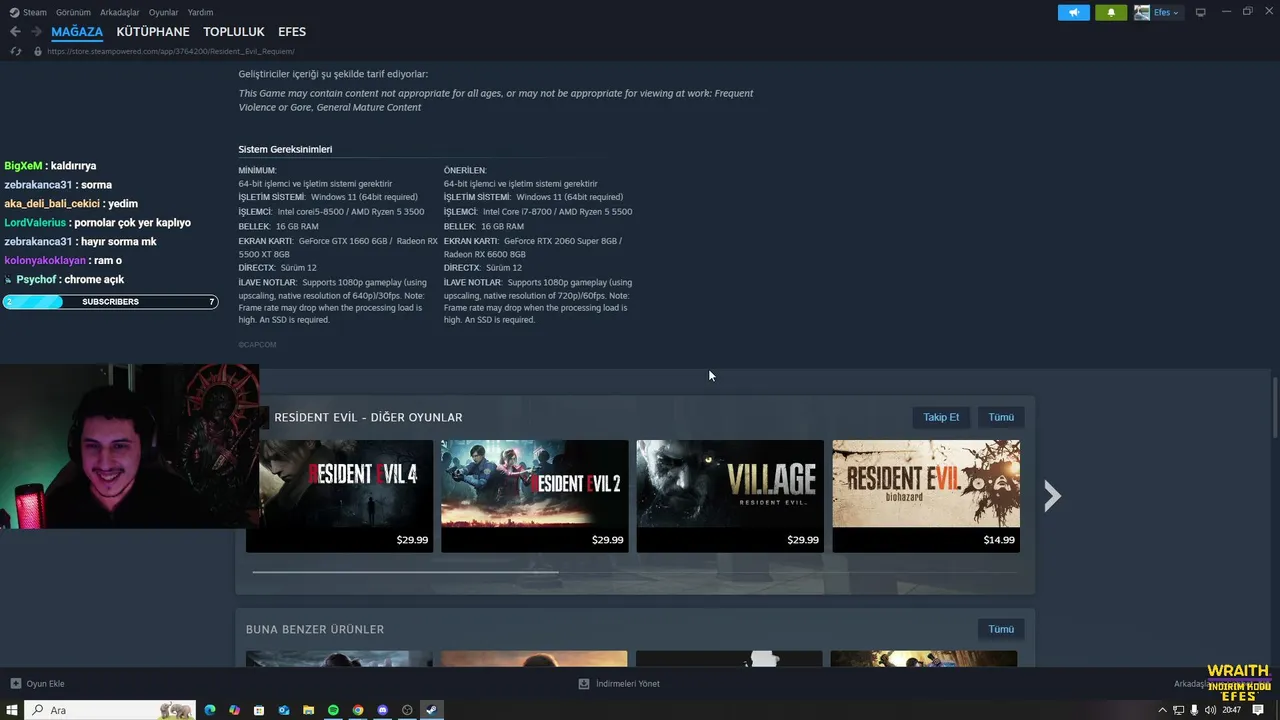Open the green notifications bell
Viewport: 1280px width, 720px height.
pyautogui.click(x=1111, y=12)
